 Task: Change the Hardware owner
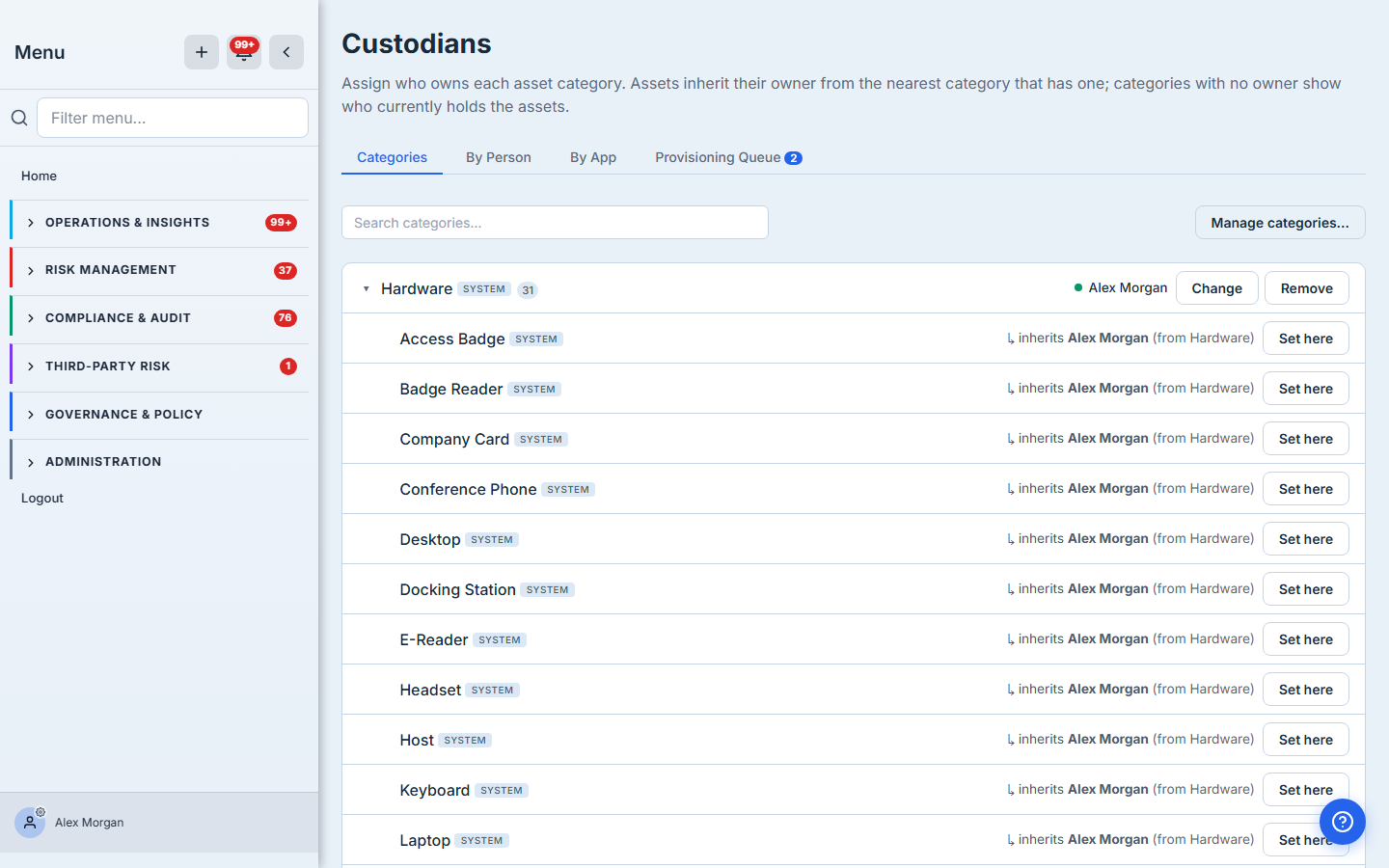click(x=1217, y=288)
